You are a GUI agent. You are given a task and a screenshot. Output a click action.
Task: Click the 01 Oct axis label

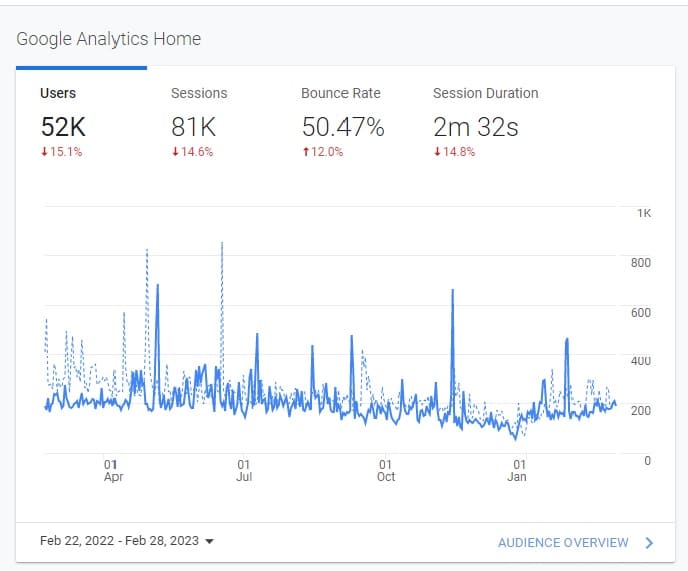pos(386,470)
